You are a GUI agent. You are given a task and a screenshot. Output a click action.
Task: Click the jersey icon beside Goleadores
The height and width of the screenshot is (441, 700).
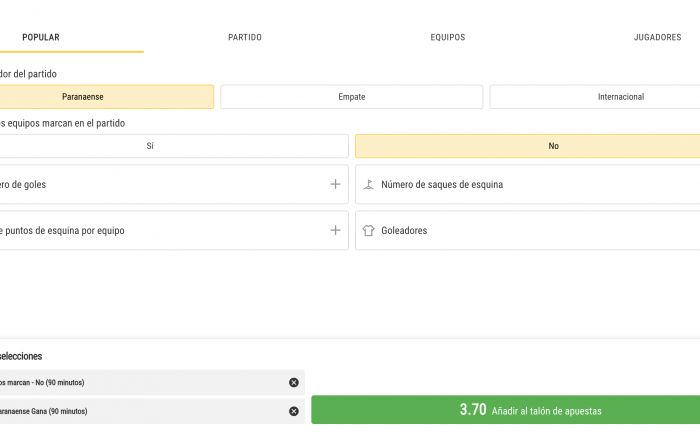[x=368, y=230]
